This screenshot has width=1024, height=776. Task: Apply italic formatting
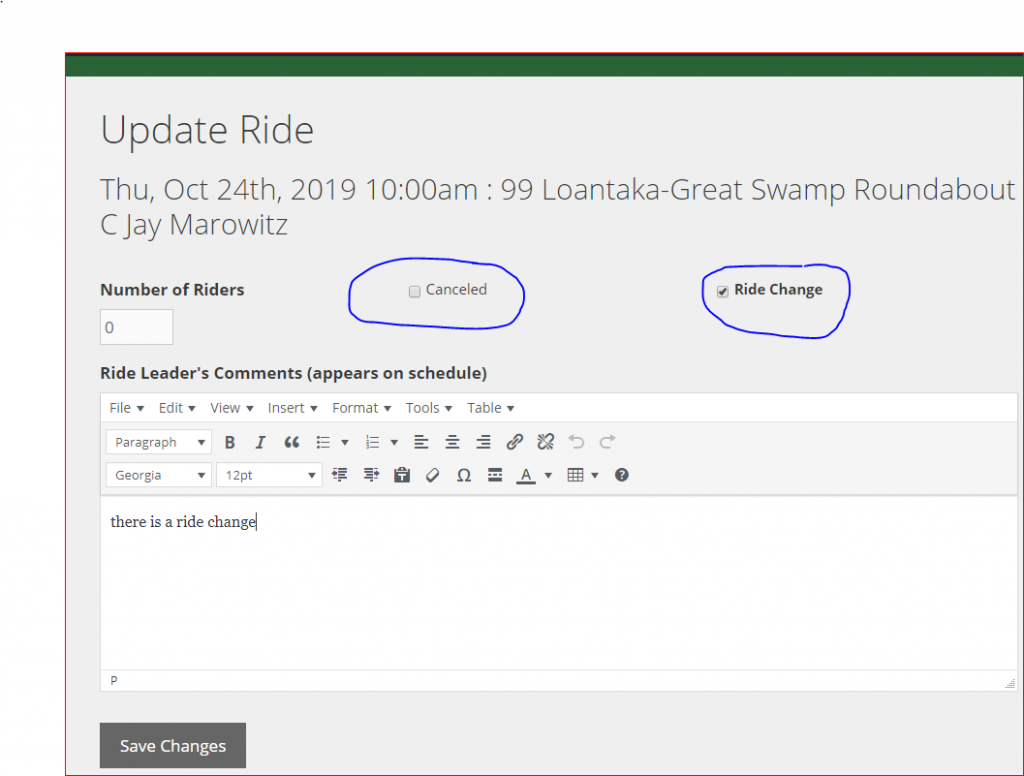(x=260, y=442)
